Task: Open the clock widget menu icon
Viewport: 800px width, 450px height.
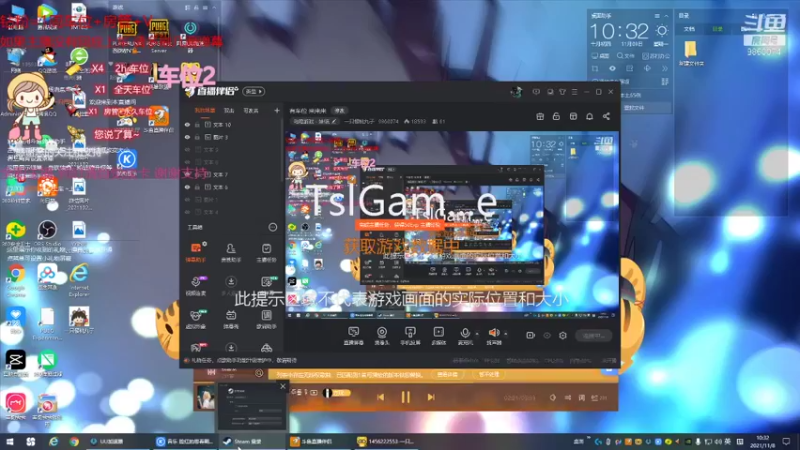Action: click(x=657, y=16)
